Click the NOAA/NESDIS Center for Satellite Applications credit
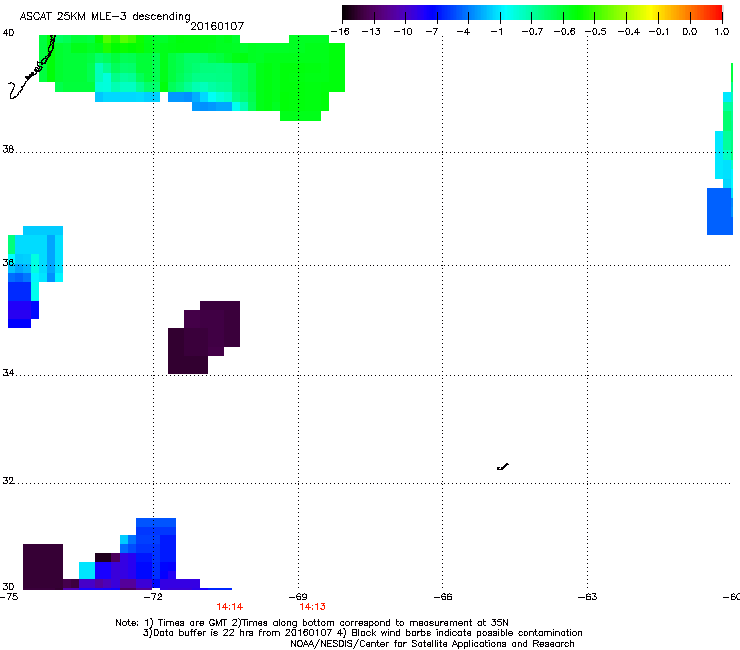The image size is (740, 650). click(x=432, y=644)
